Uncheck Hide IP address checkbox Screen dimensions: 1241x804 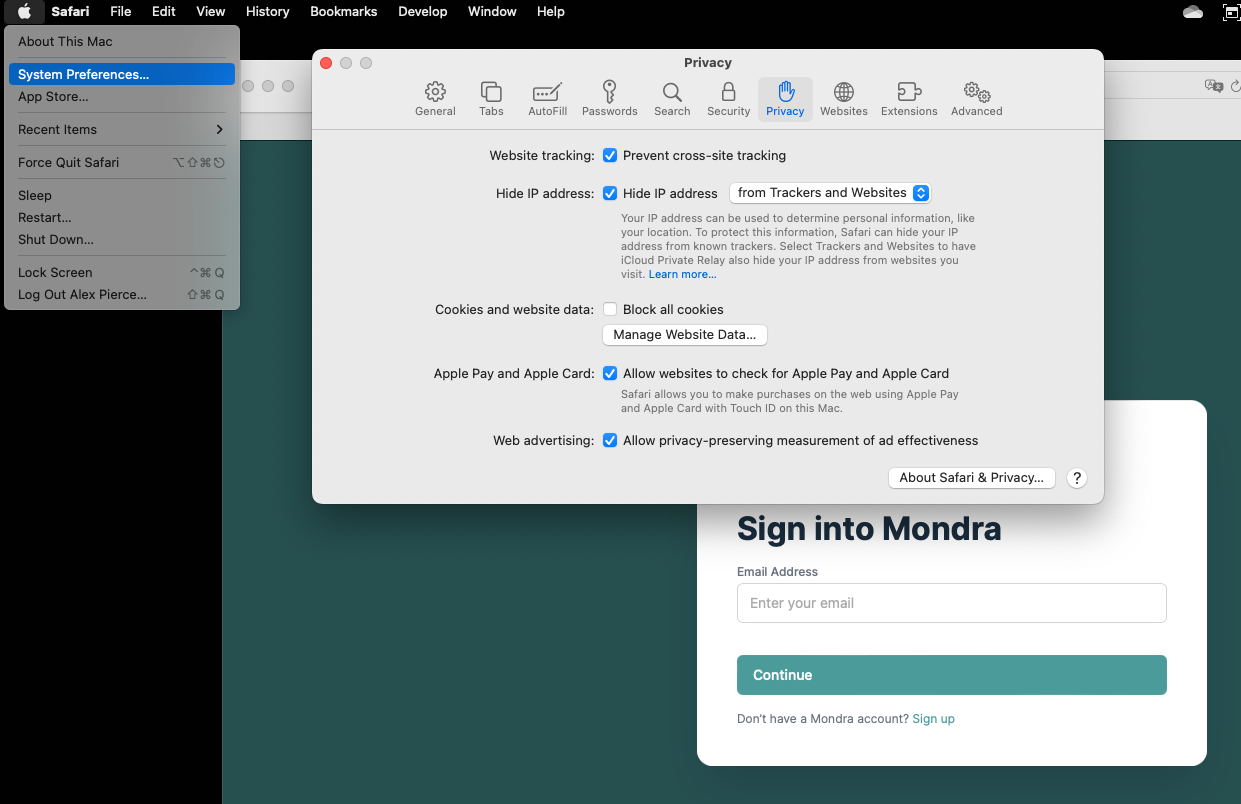pos(610,193)
